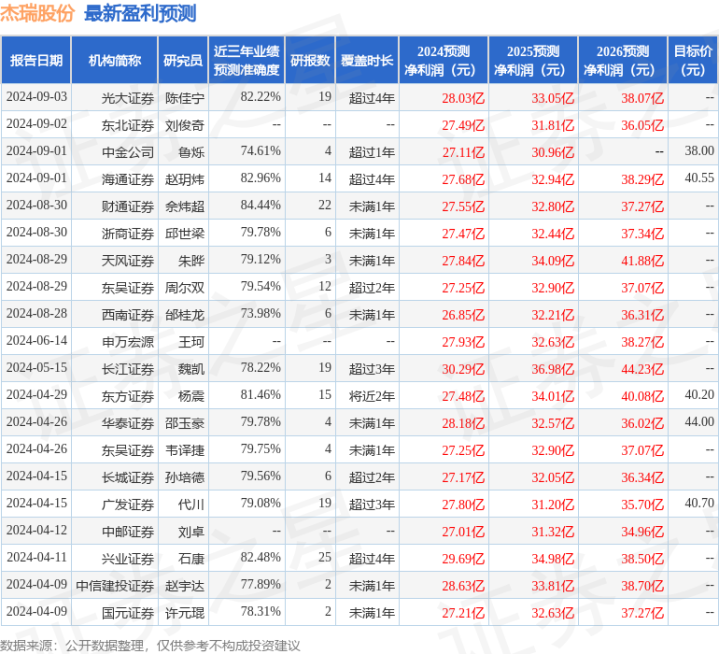Click the 杰瑞股份 title text

[x=38, y=13]
